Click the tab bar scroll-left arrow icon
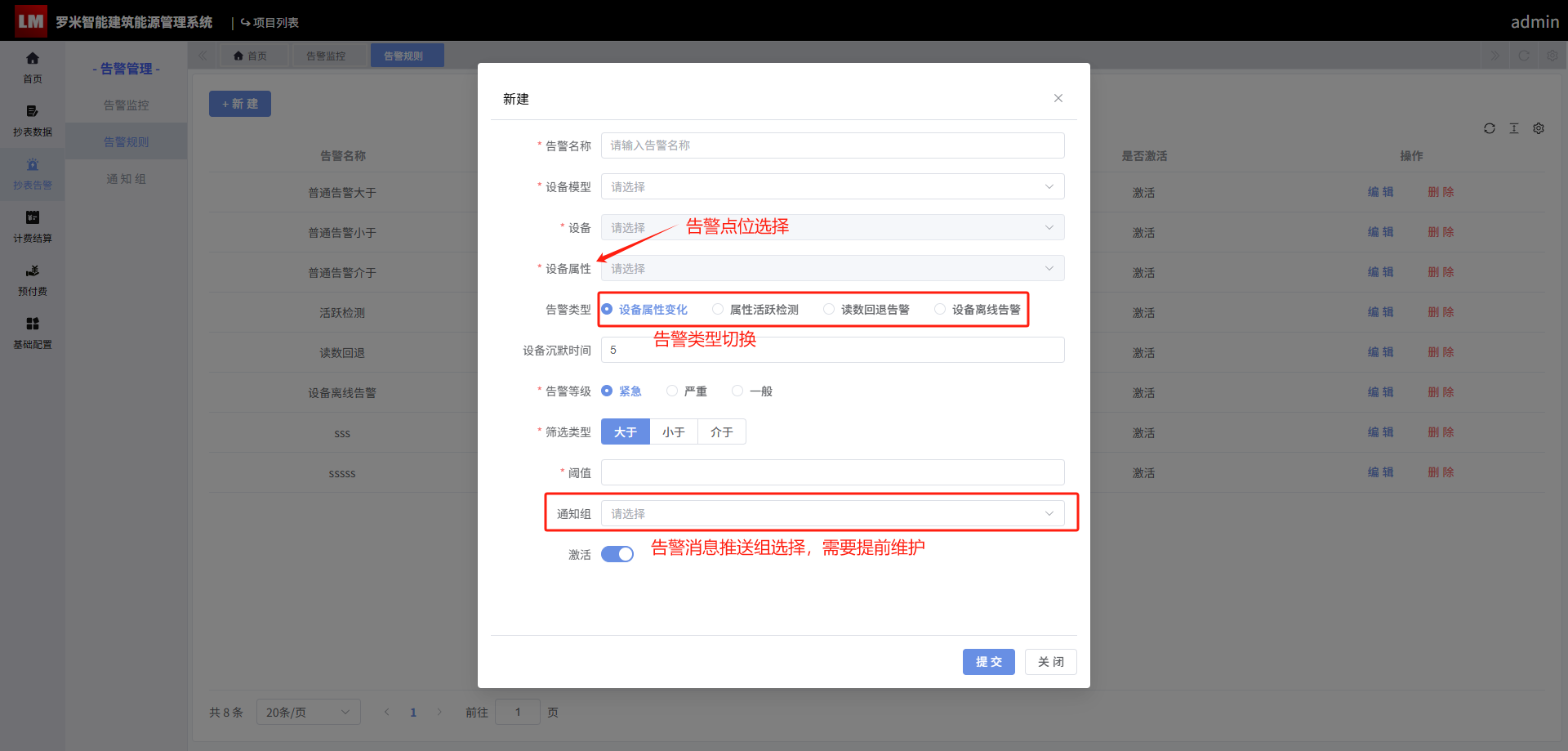1568x751 pixels. click(203, 56)
